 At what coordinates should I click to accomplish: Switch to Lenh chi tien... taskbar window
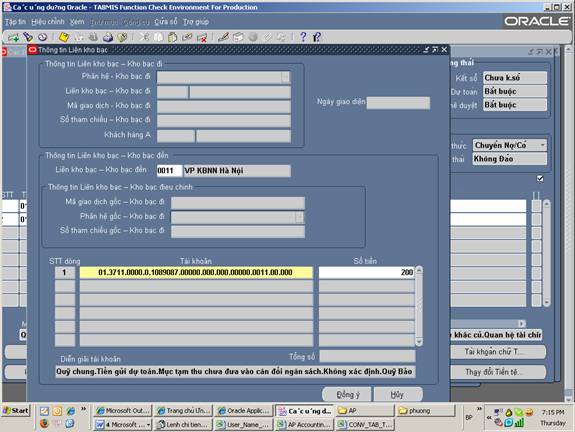[x=183, y=425]
